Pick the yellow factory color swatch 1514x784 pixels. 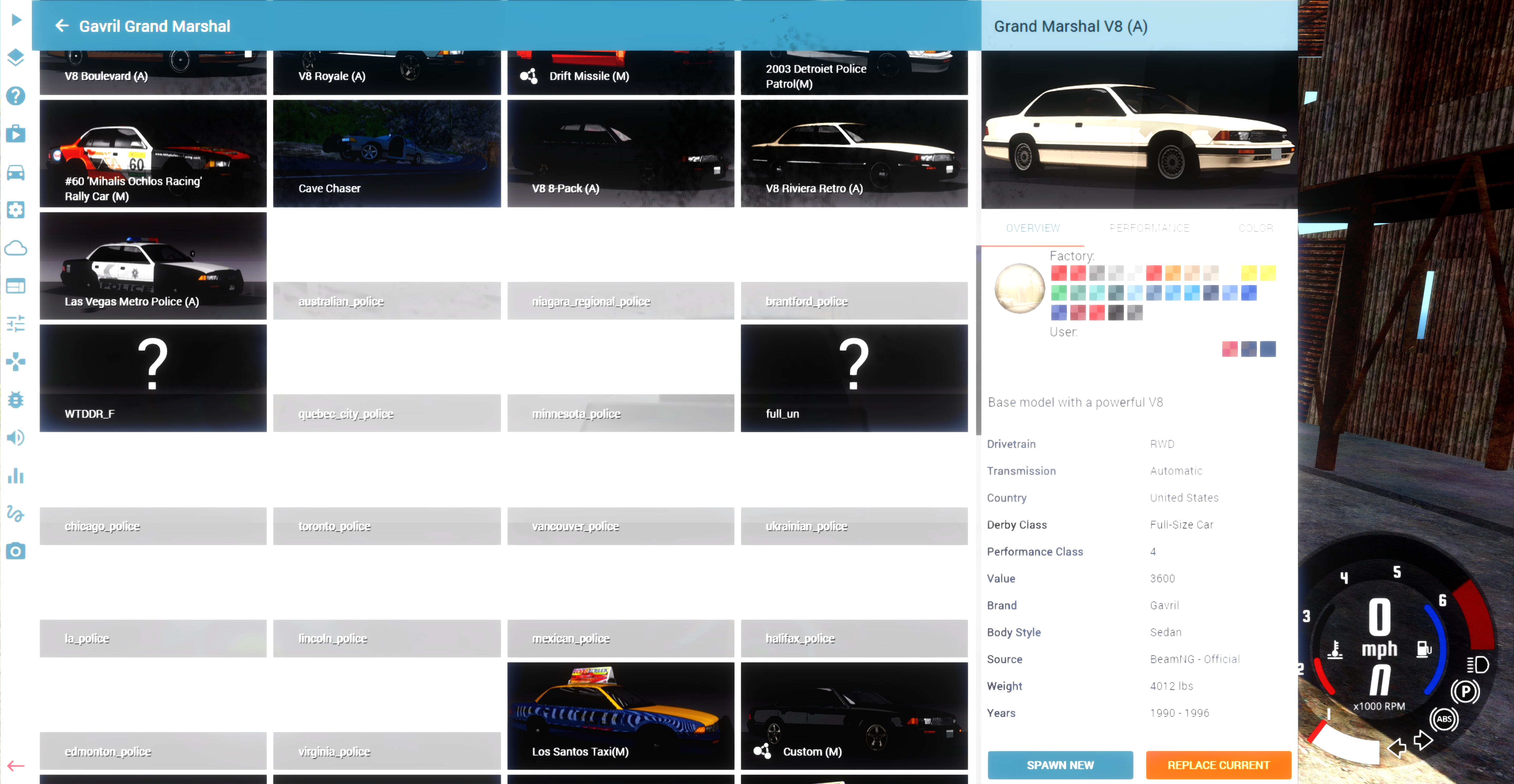(1249, 273)
